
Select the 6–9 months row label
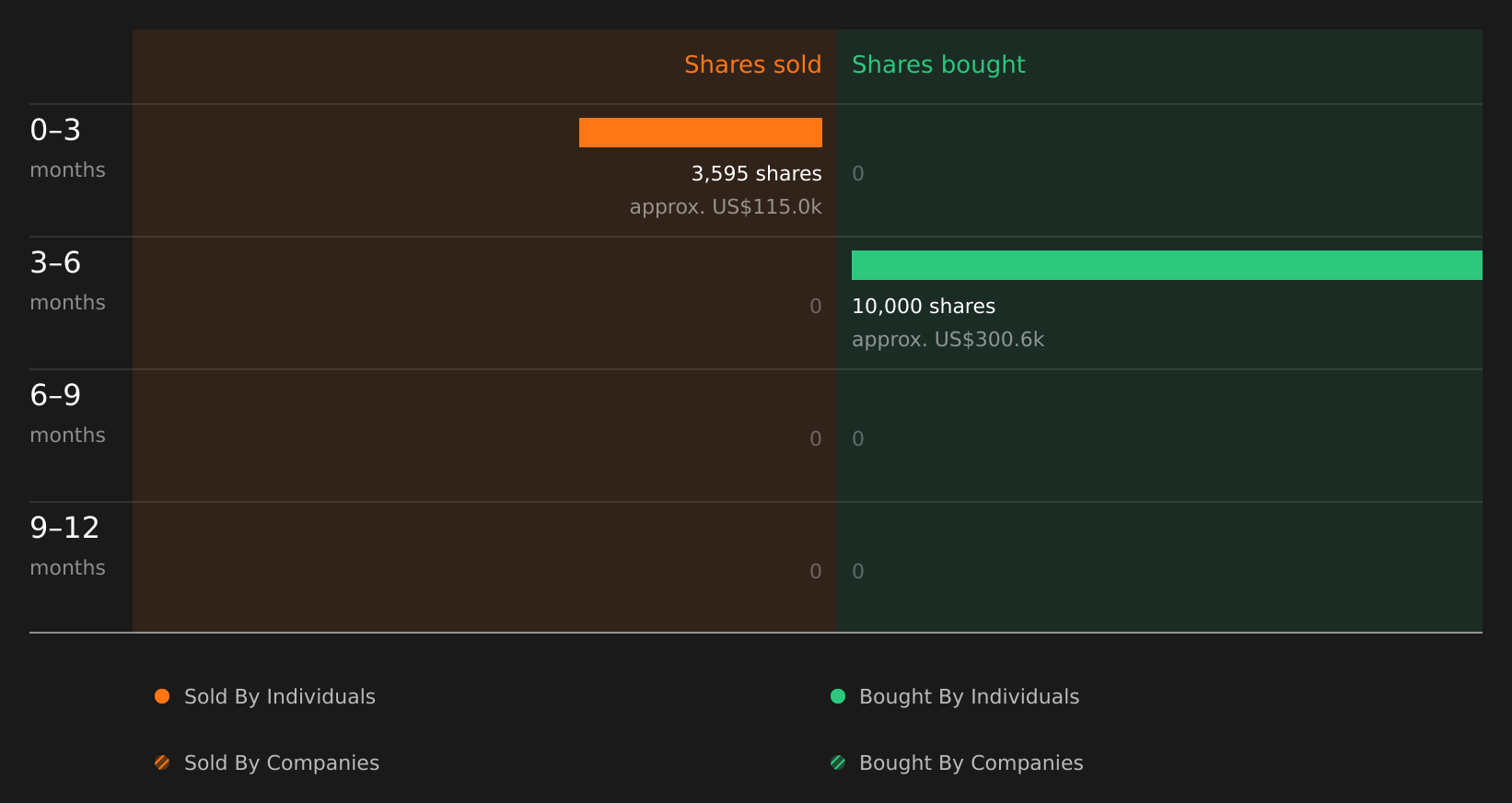[x=67, y=413]
